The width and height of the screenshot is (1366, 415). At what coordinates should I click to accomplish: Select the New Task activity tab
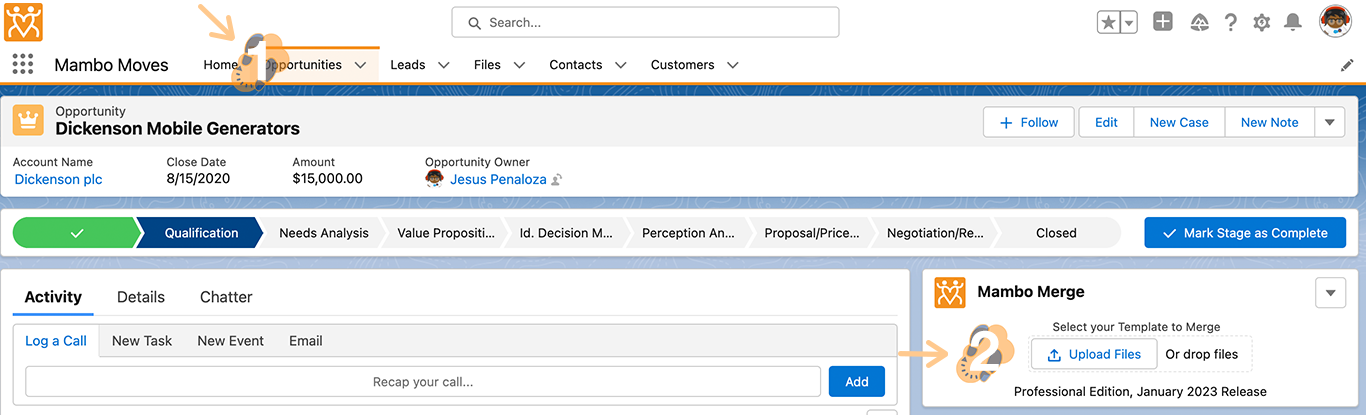[142, 341]
